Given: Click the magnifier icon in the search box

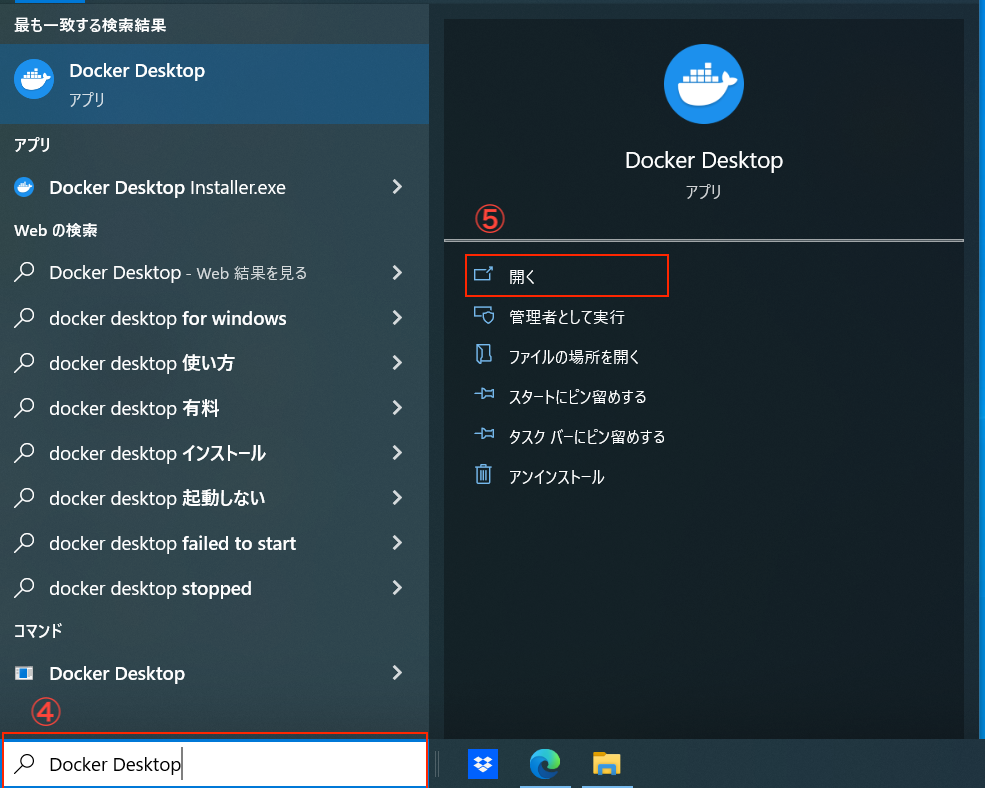Looking at the screenshot, I should pyautogui.click(x=24, y=763).
